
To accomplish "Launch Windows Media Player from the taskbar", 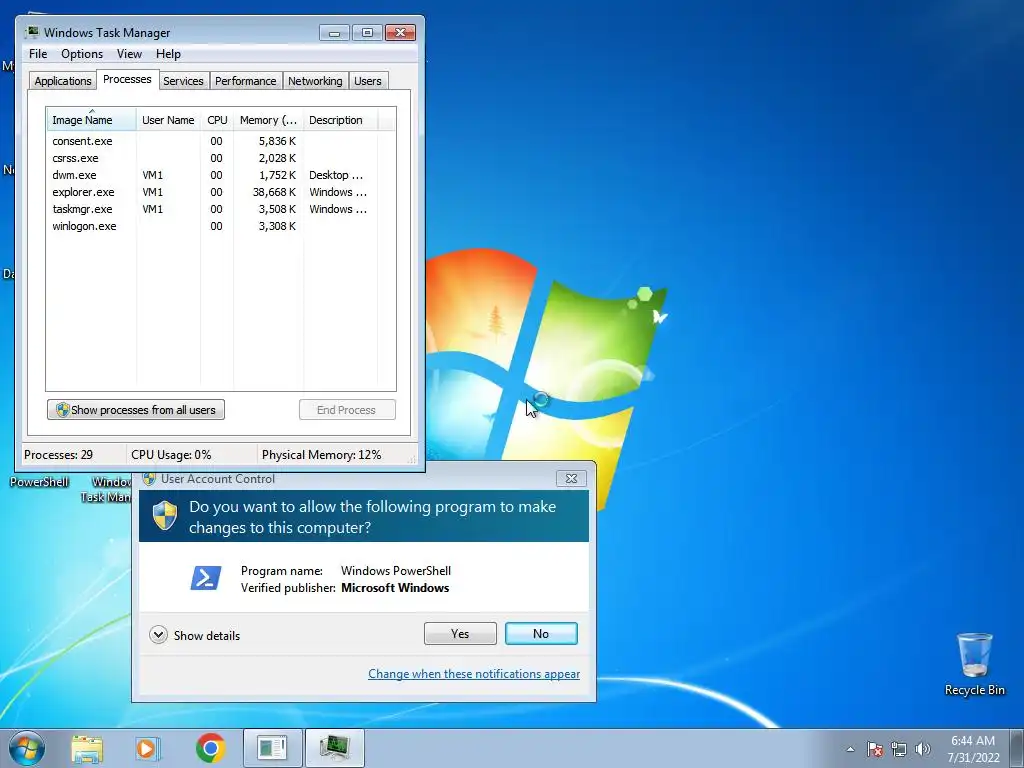I will (x=148, y=748).
